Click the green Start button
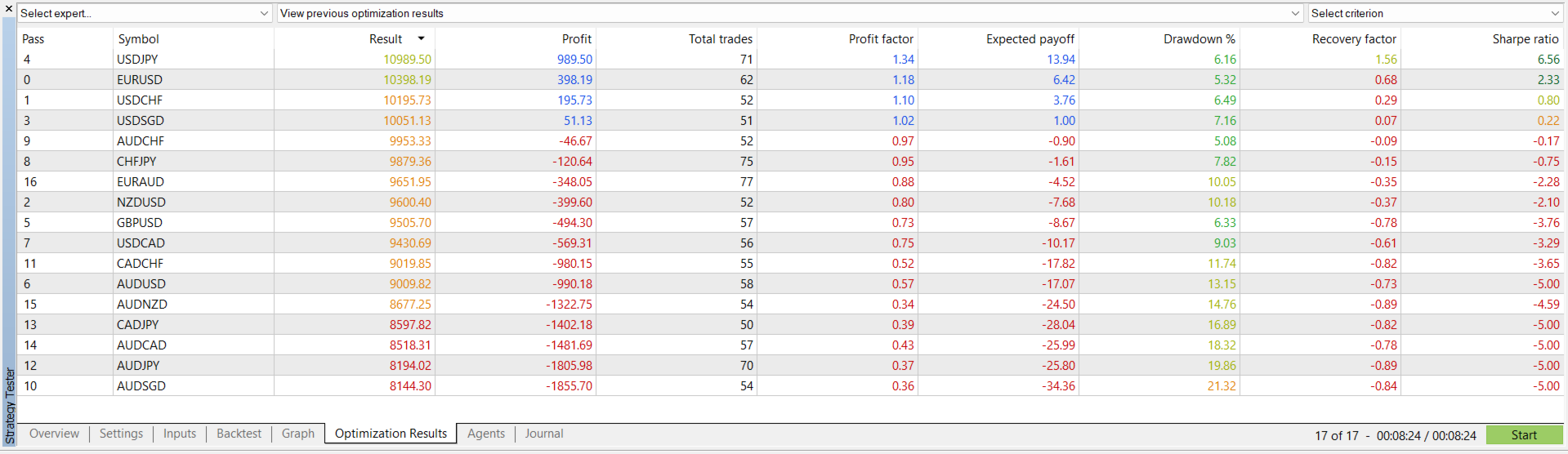 pos(1524,435)
